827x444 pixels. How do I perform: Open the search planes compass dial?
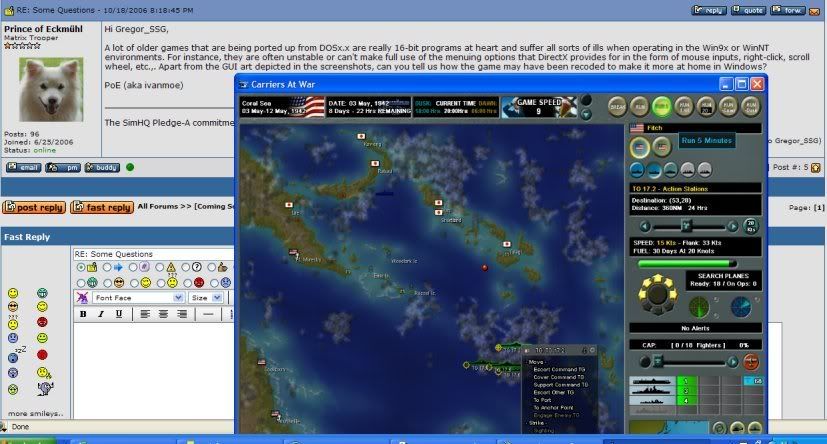pyautogui.click(x=658, y=292)
